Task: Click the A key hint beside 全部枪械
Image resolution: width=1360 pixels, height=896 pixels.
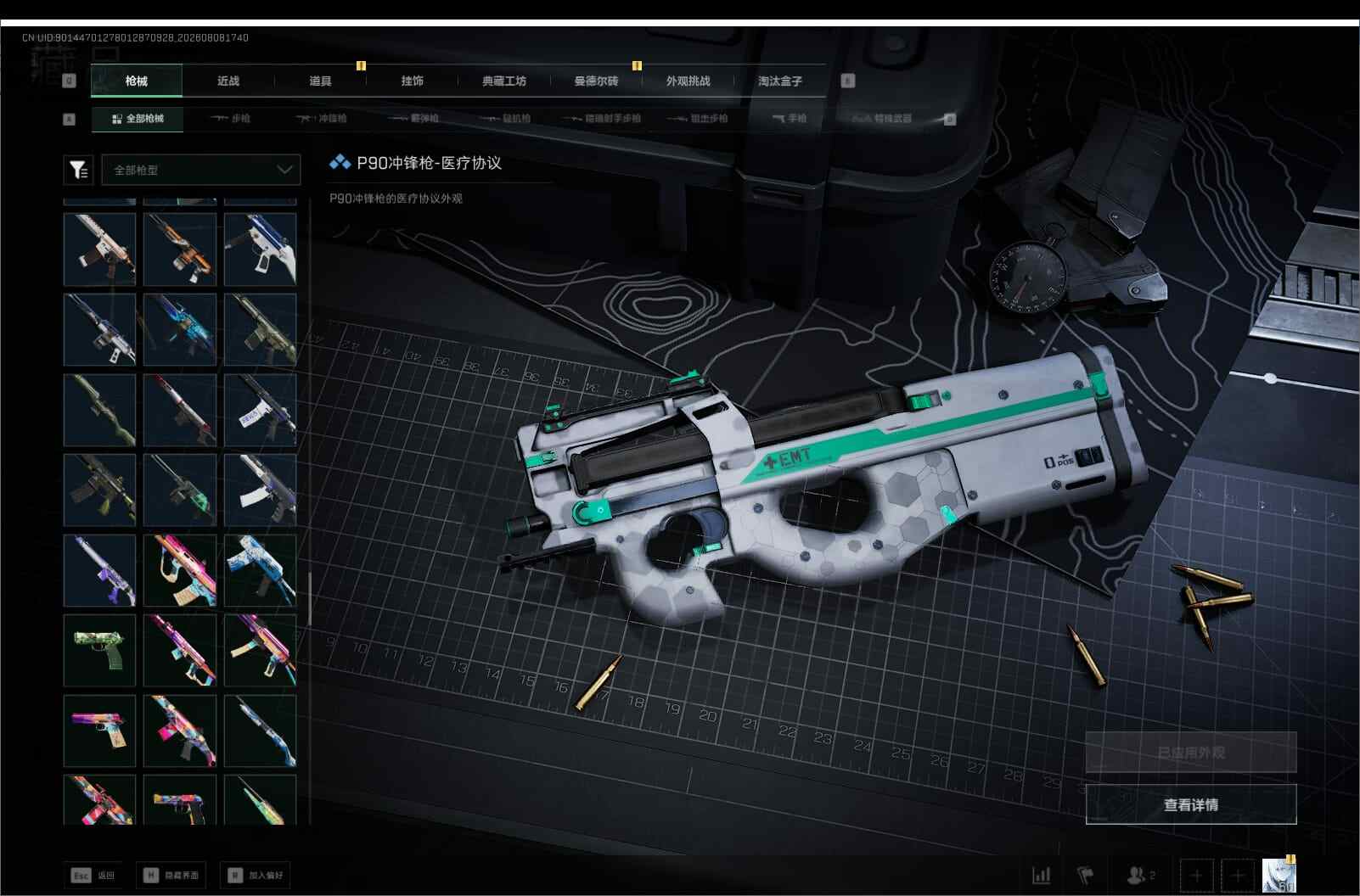Action: click(x=70, y=119)
